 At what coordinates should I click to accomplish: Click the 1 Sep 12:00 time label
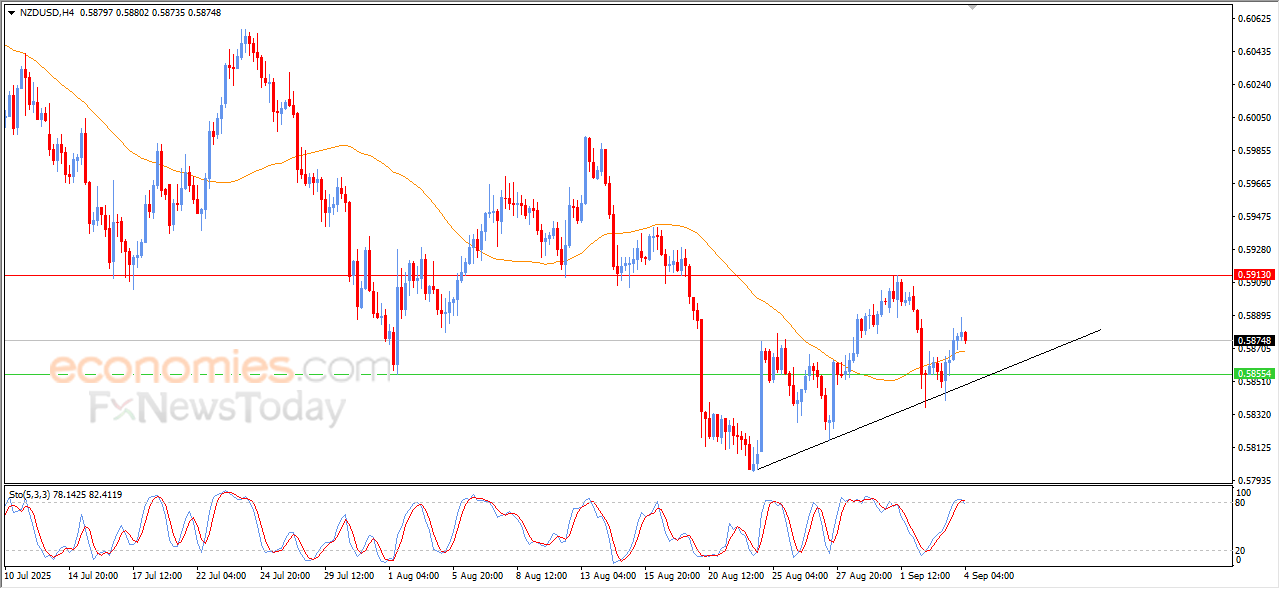click(x=925, y=576)
